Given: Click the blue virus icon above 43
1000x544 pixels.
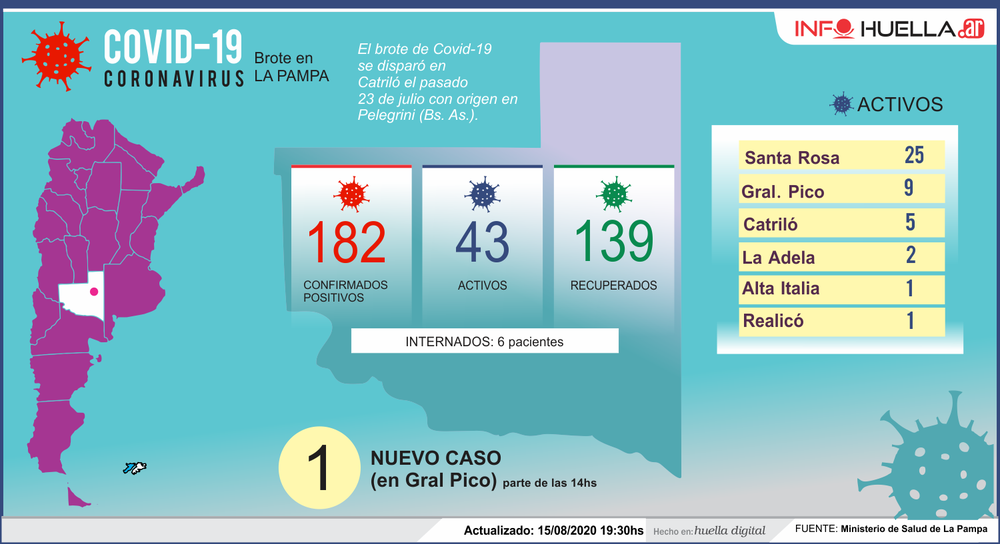Looking at the screenshot, I should point(482,193).
